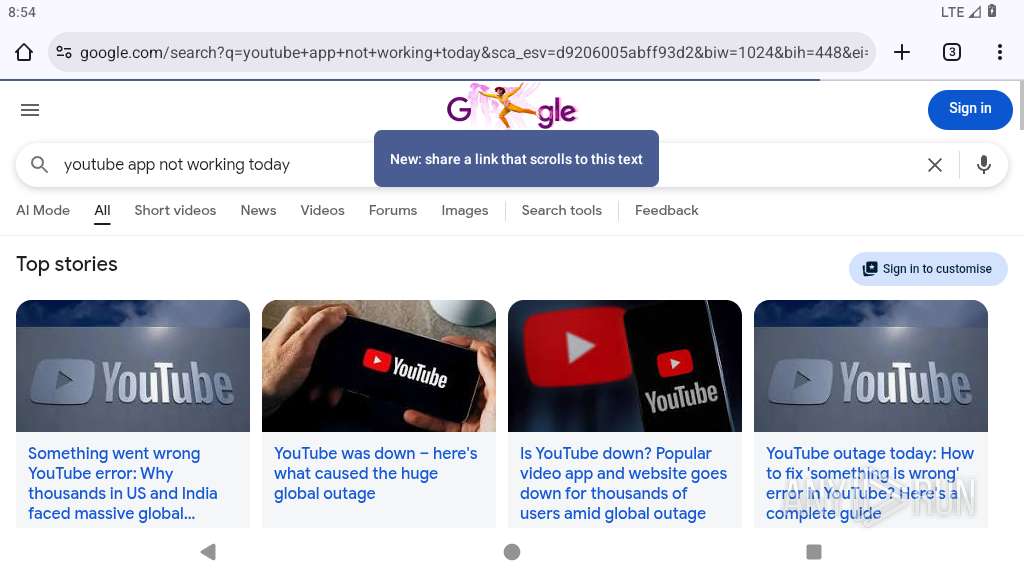Tap the browser home icon

[x=24, y=52]
